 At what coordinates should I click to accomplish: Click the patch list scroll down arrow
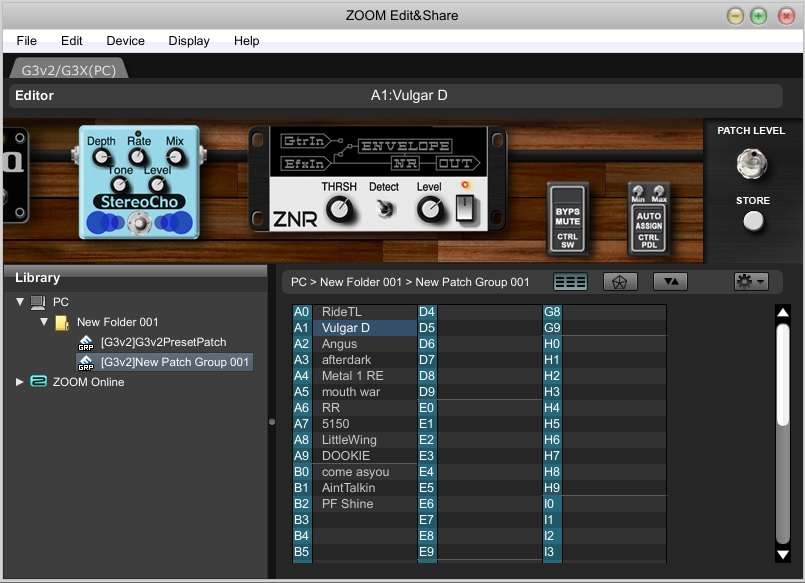782,554
